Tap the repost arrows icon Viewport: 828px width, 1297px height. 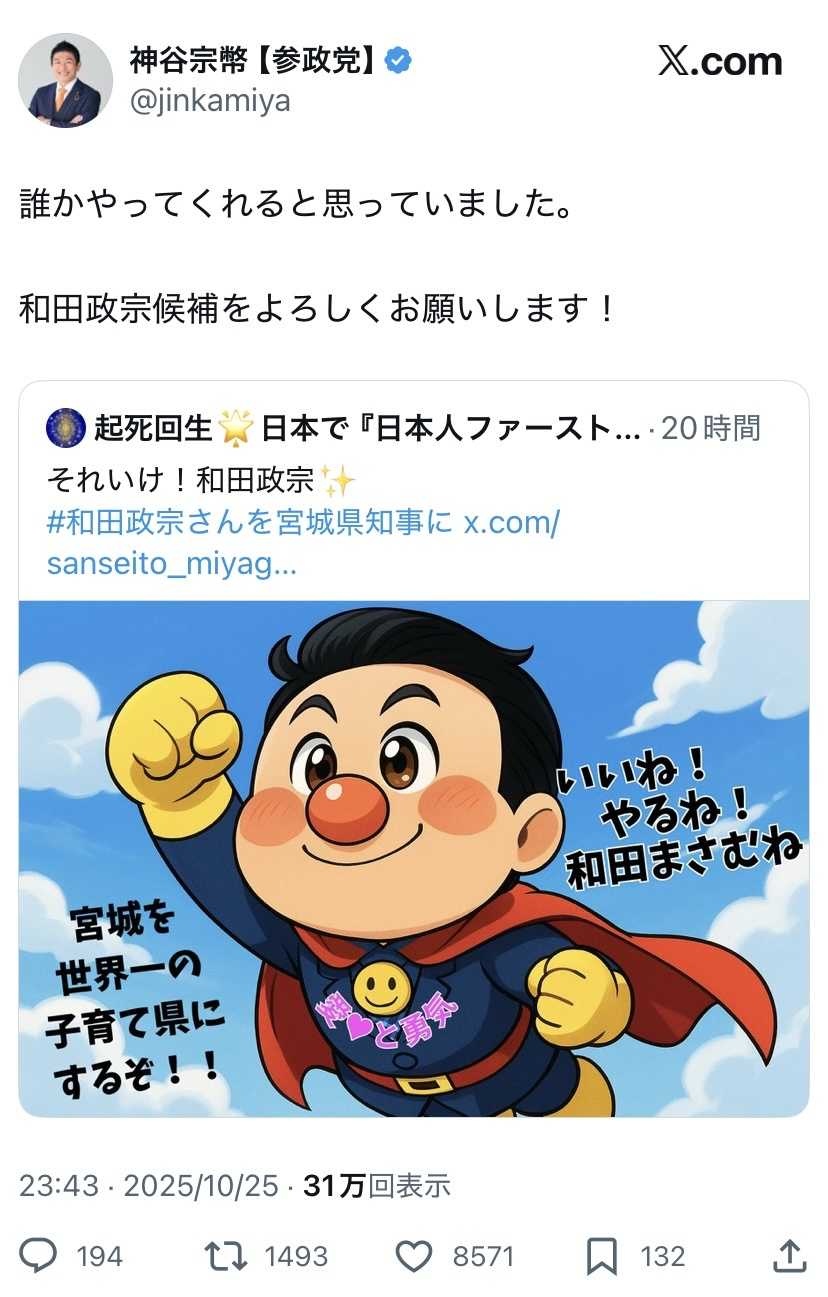click(225, 1255)
